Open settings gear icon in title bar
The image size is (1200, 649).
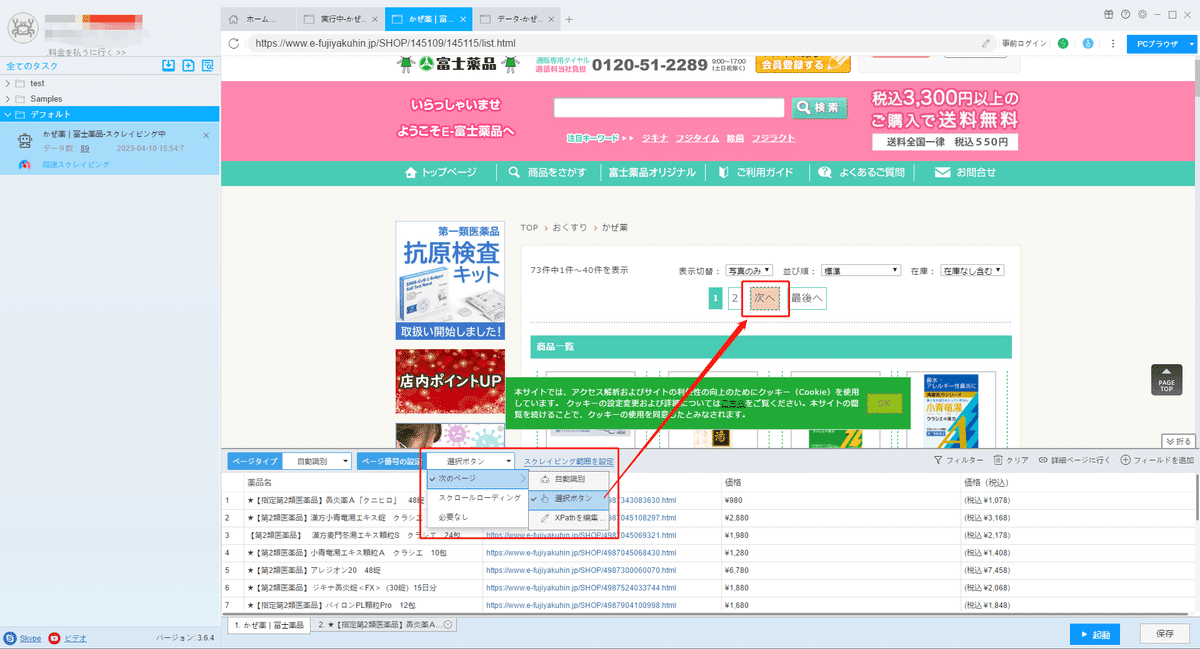1141,14
